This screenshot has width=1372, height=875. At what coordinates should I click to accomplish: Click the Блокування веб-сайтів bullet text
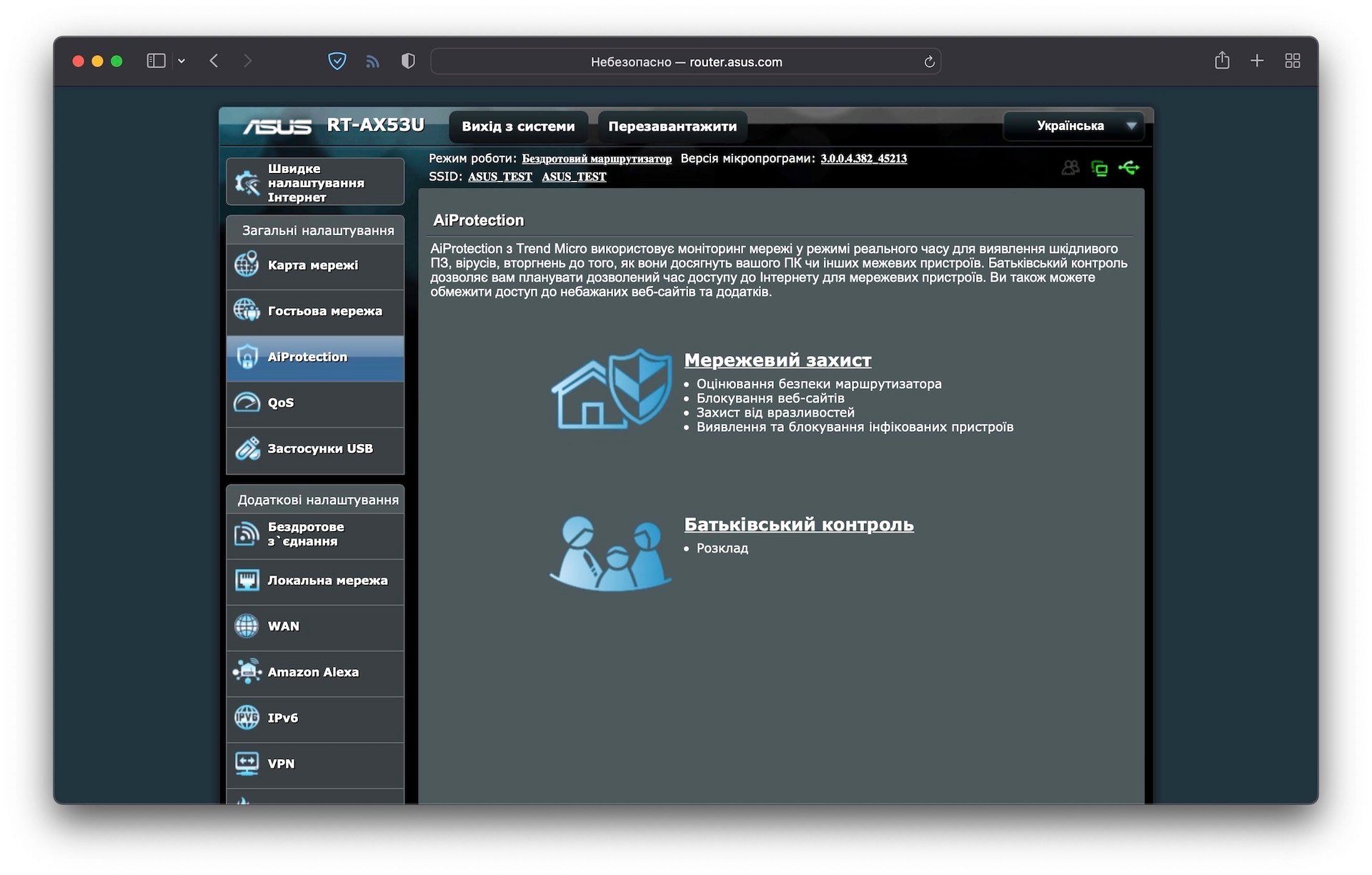click(770, 398)
